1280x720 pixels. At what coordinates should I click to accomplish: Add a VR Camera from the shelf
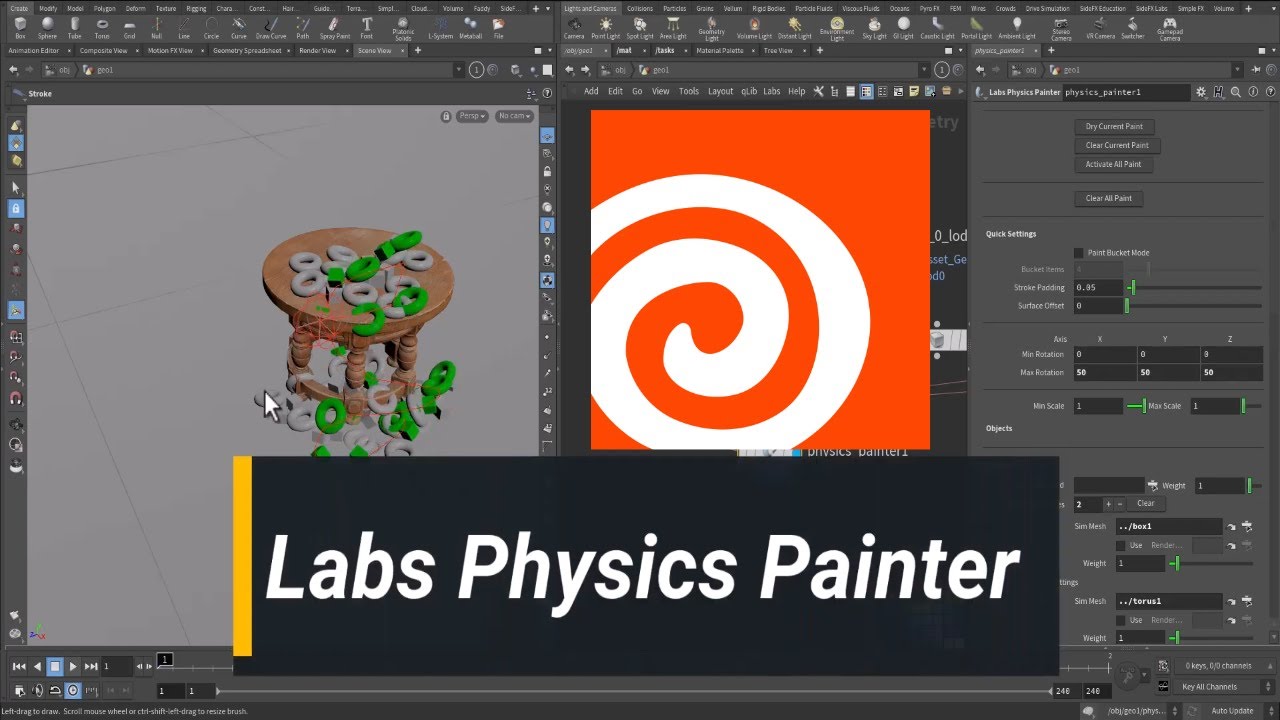[1100, 27]
